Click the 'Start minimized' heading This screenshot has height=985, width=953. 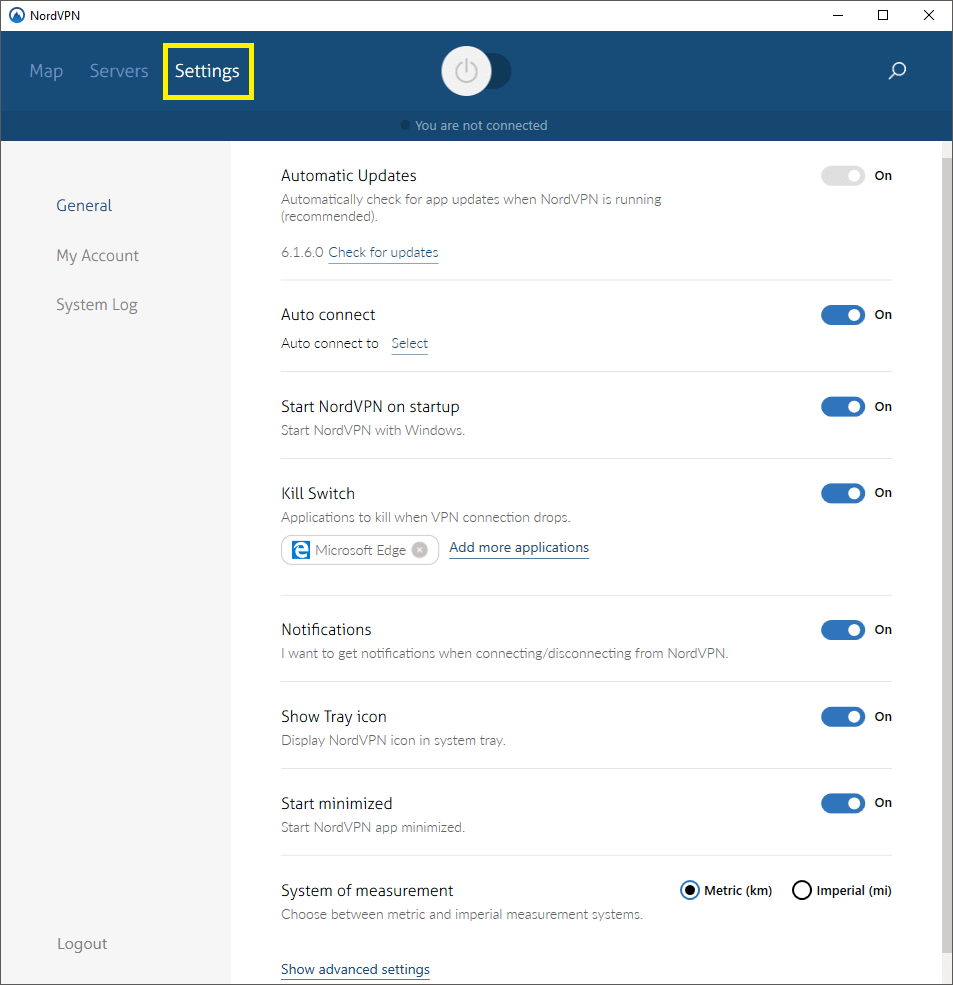pyautogui.click(x=337, y=804)
